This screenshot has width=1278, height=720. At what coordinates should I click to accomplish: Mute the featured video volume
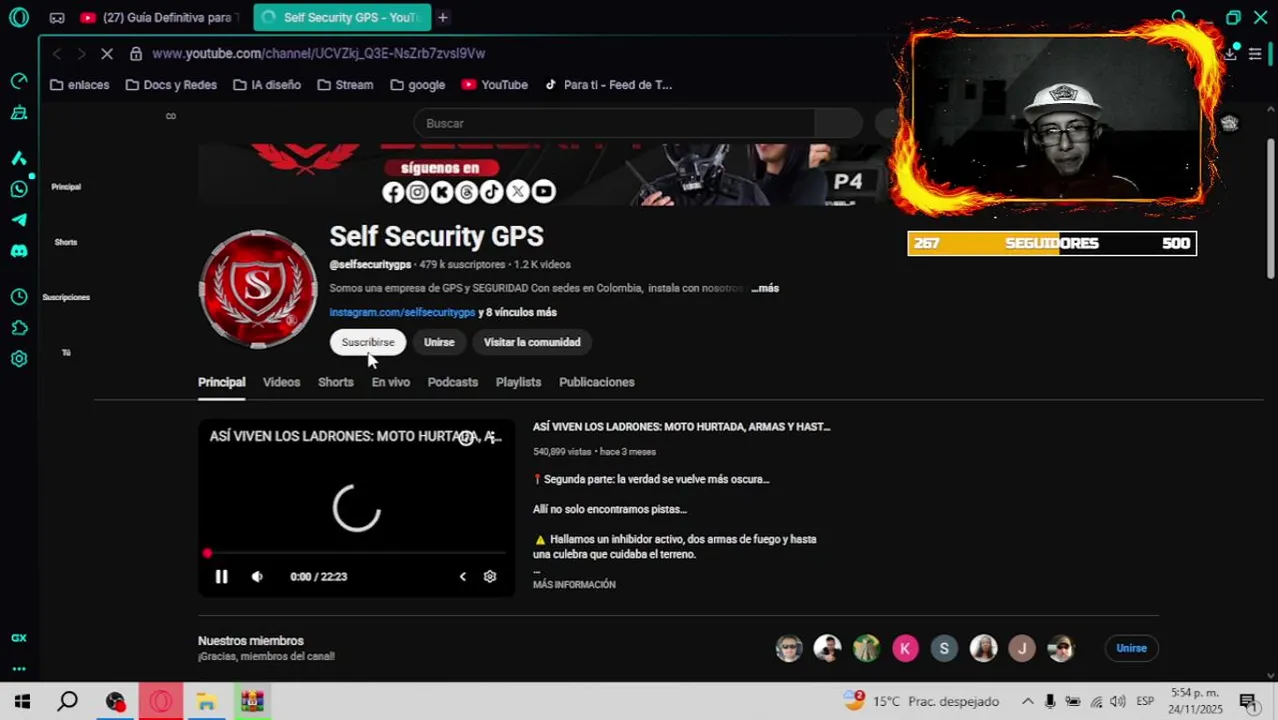[257, 576]
